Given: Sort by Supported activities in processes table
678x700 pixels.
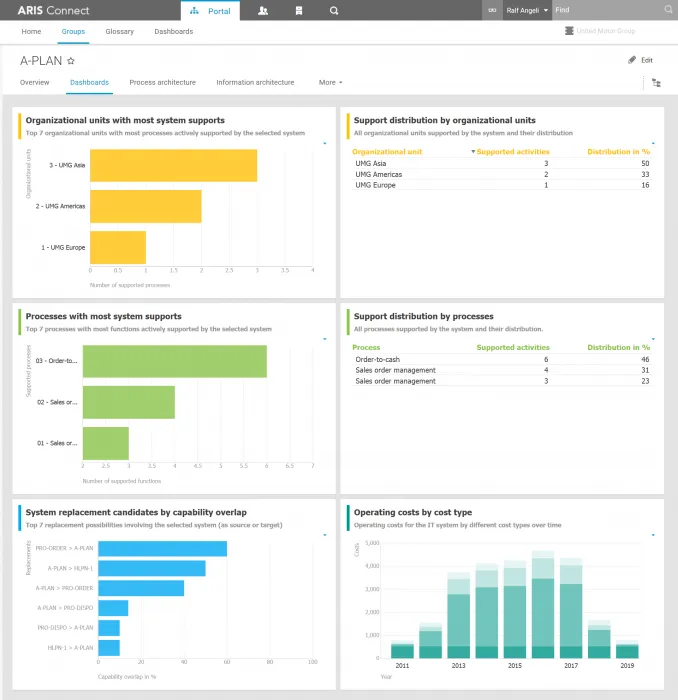Looking at the screenshot, I should 513,347.
